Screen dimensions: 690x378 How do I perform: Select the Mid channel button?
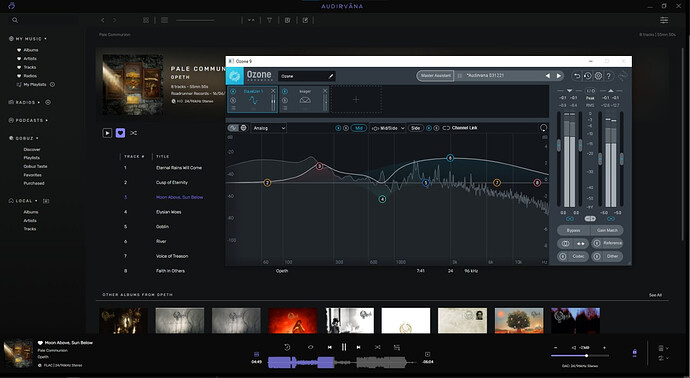click(x=359, y=128)
